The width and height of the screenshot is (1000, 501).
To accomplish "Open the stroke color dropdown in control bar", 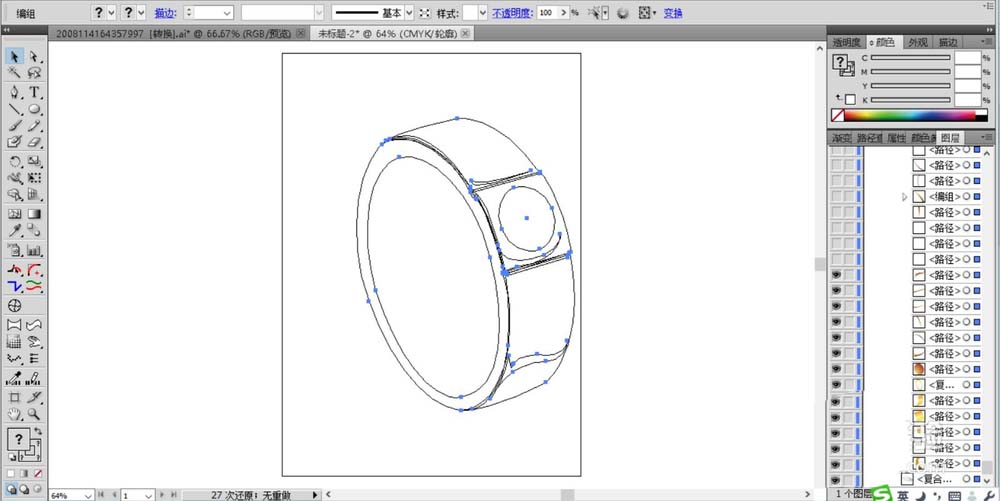I will tap(141, 13).
